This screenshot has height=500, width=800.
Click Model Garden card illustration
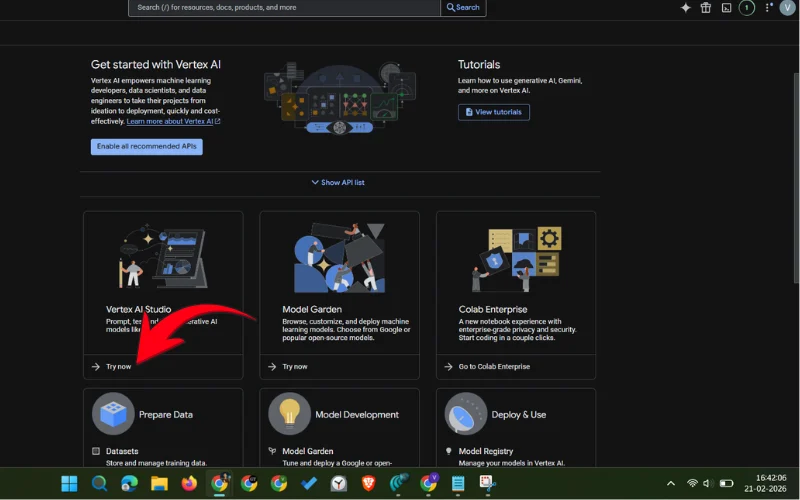coord(339,258)
